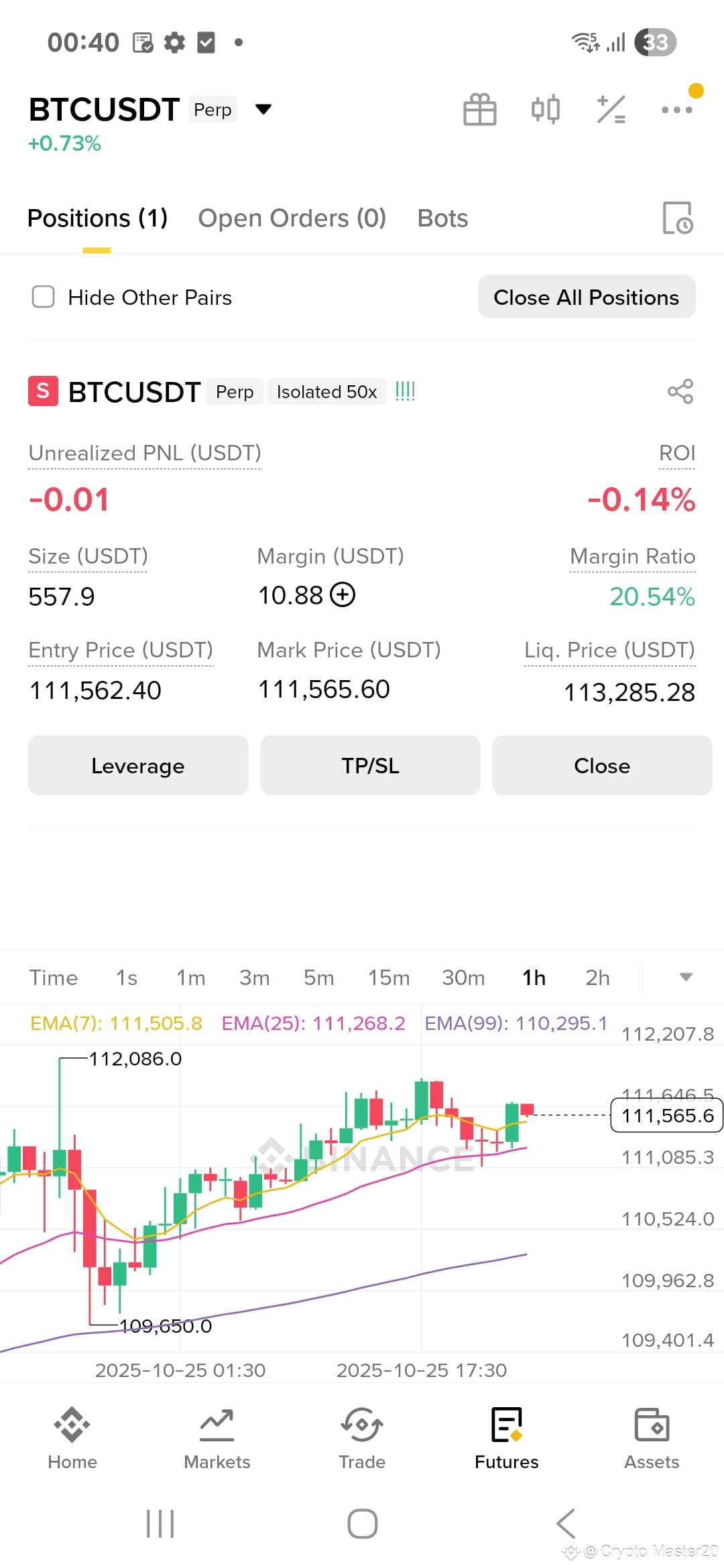Tap Android recent apps button
This screenshot has height=1568, width=724.
[160, 1524]
